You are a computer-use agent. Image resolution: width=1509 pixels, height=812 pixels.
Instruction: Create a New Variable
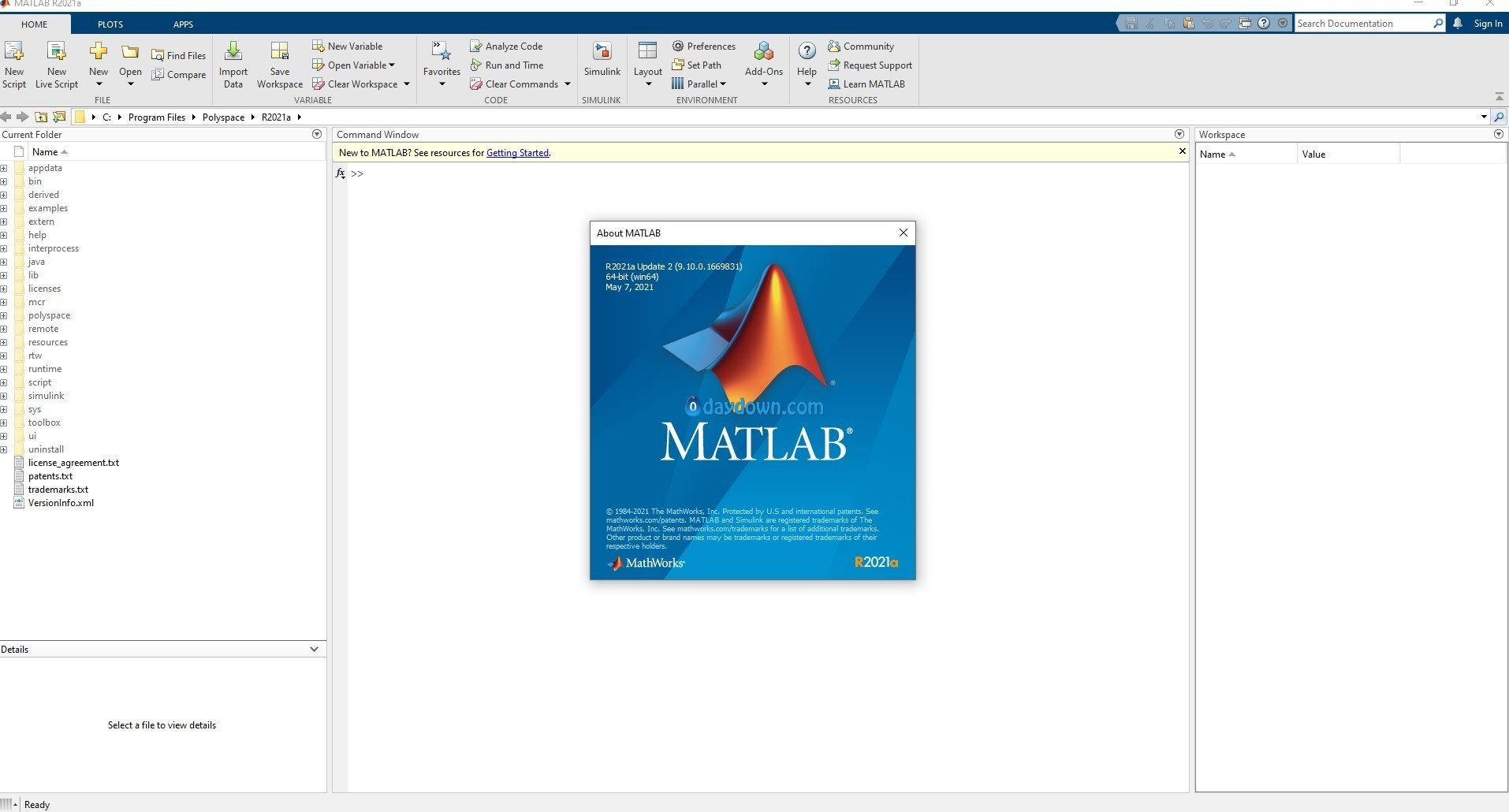[348, 47]
